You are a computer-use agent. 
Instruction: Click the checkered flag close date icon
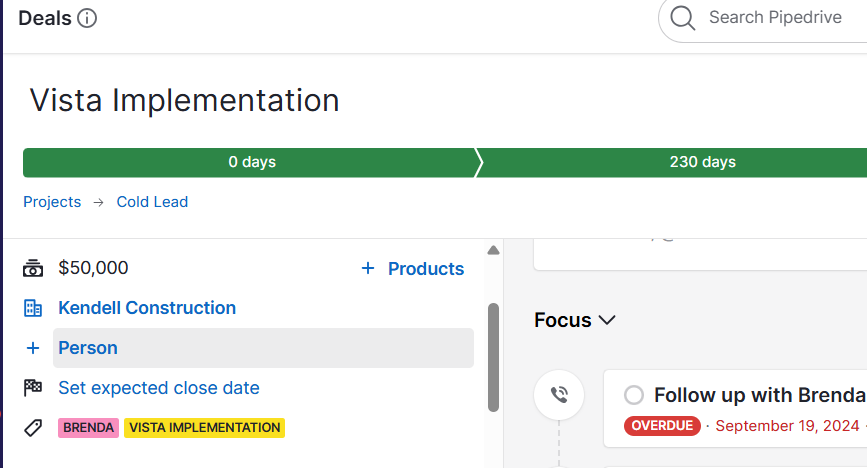pyautogui.click(x=33, y=388)
